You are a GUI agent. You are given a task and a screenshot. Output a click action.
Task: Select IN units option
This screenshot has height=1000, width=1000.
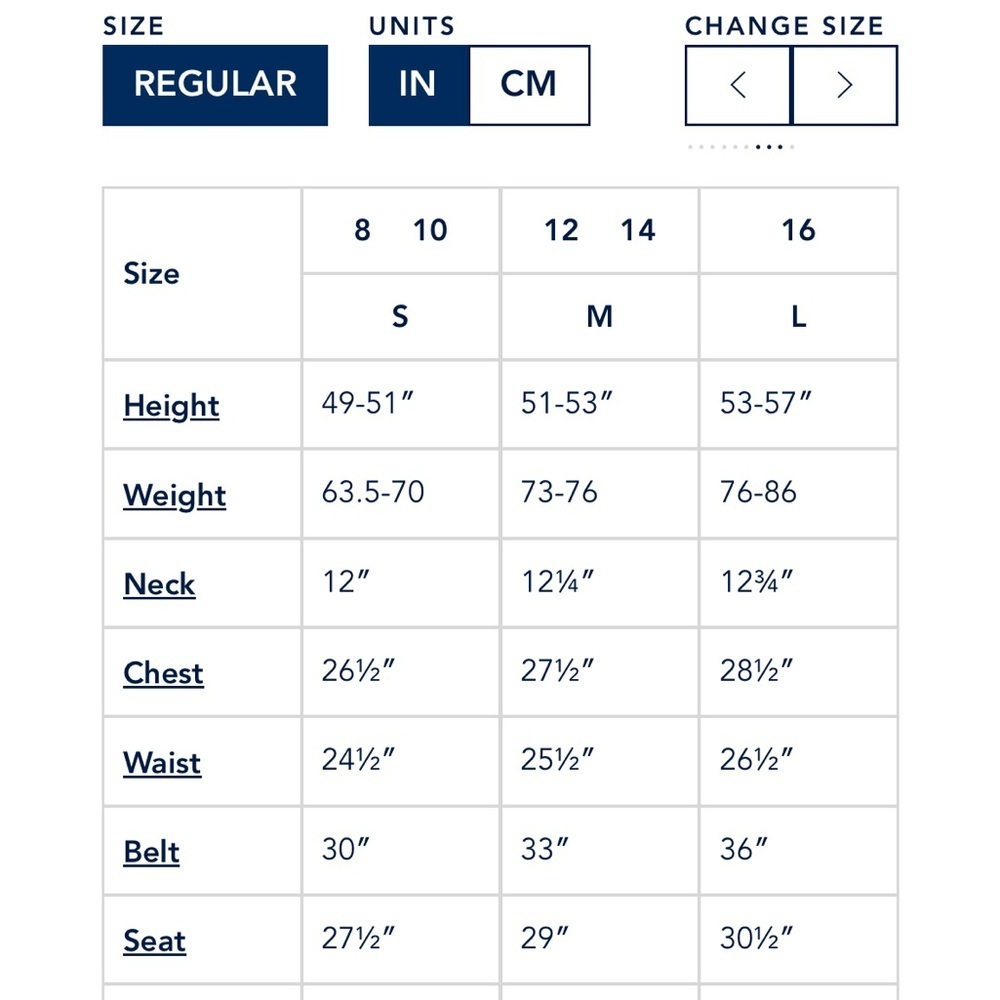point(418,85)
